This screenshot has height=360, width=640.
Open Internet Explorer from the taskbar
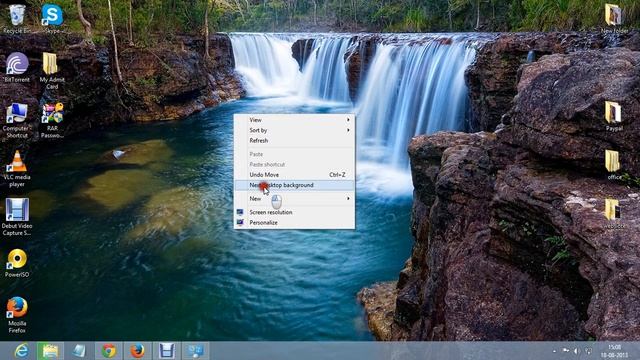click(21, 351)
